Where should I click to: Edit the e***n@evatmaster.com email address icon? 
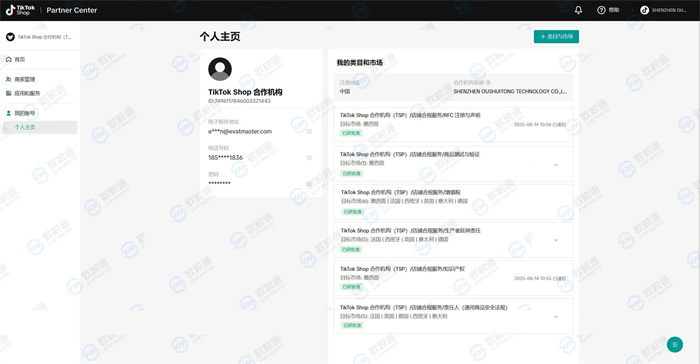click(x=309, y=131)
